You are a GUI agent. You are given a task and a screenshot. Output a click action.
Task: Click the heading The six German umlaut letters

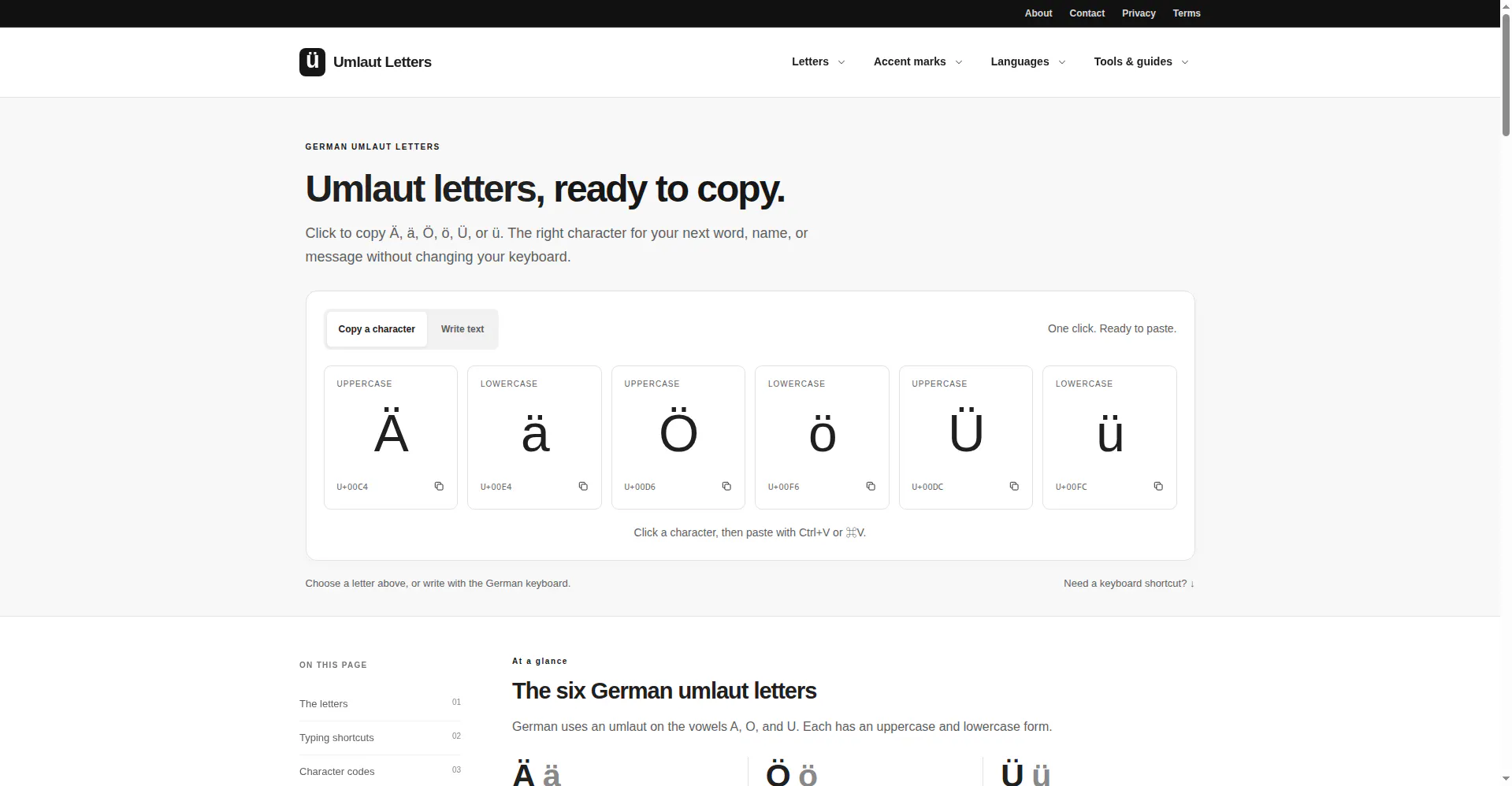[664, 691]
